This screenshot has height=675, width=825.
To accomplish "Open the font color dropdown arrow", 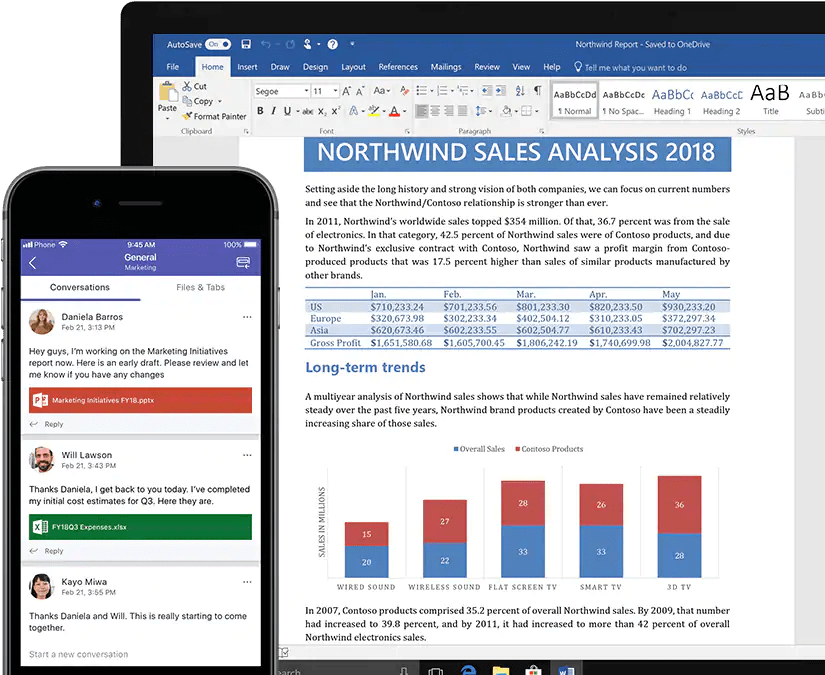I will point(404,112).
